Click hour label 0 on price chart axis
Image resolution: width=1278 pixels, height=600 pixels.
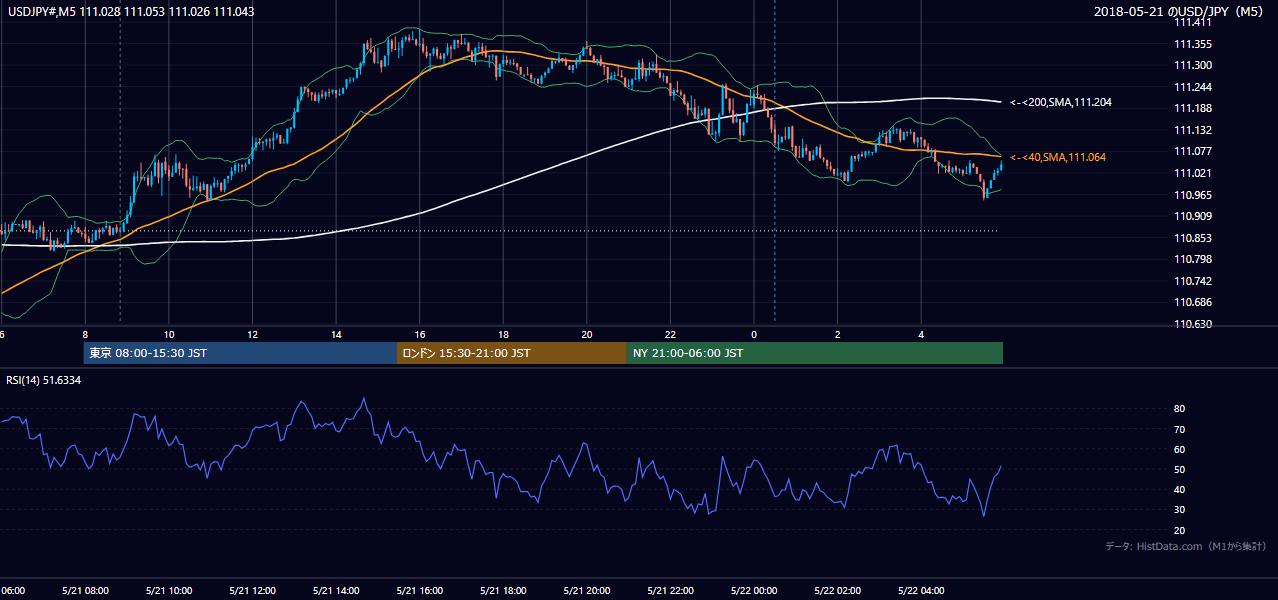754,334
